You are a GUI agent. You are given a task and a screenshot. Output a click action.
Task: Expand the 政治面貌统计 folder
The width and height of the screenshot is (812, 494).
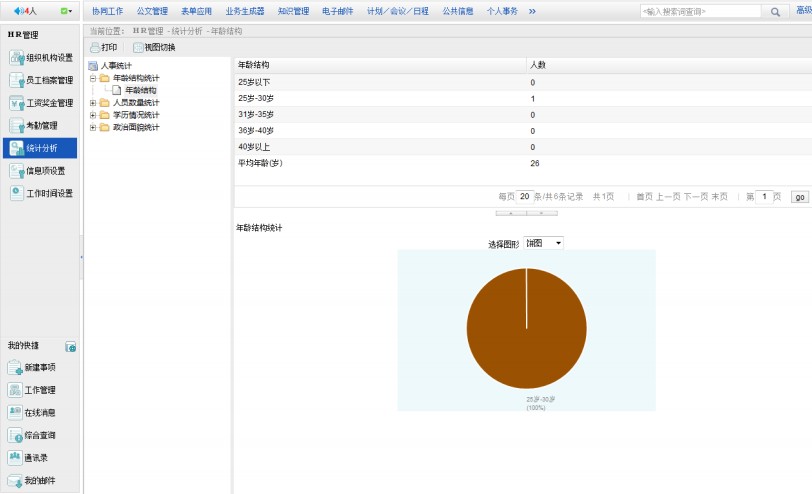point(93,127)
